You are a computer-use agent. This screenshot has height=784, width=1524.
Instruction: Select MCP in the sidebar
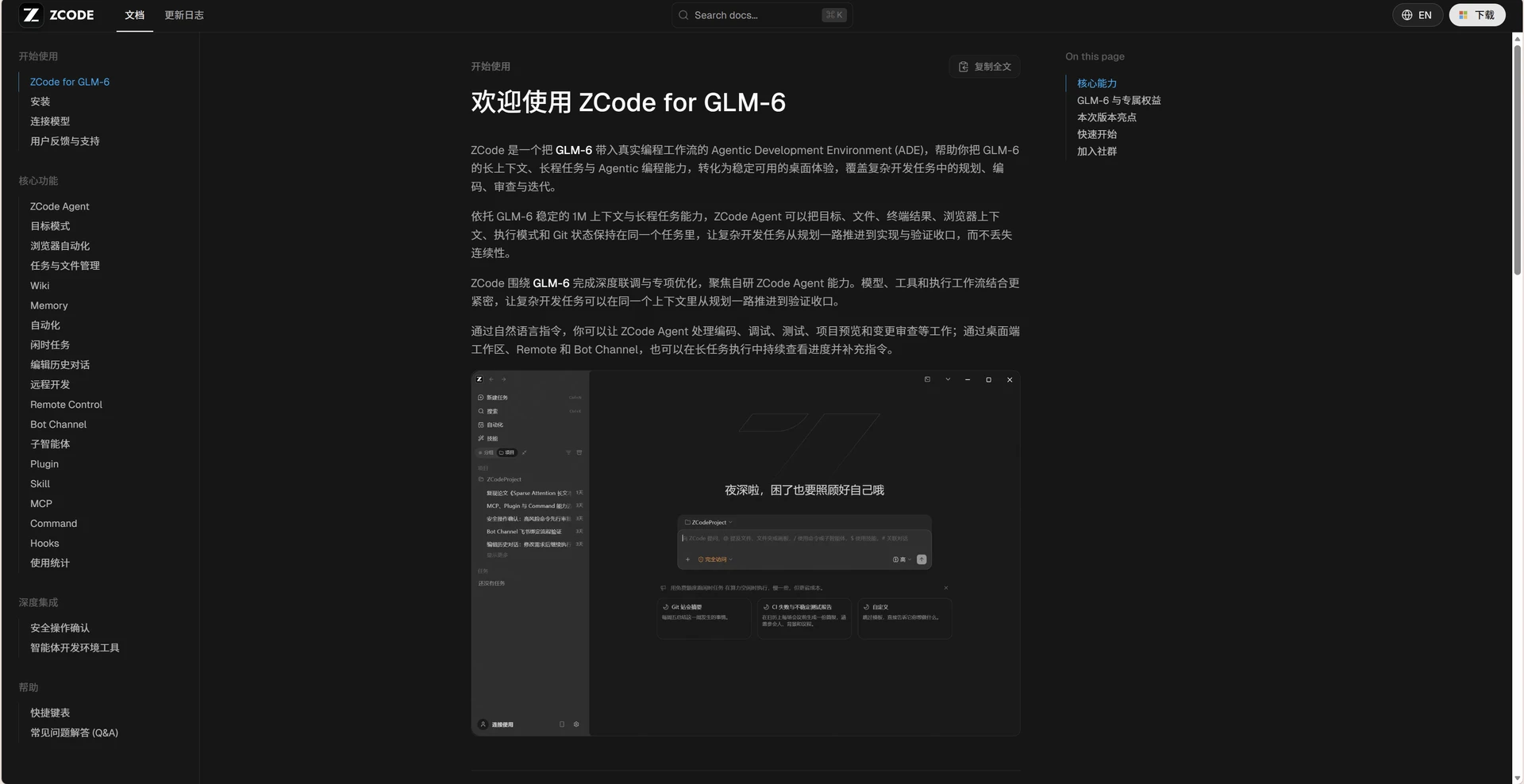coord(41,504)
